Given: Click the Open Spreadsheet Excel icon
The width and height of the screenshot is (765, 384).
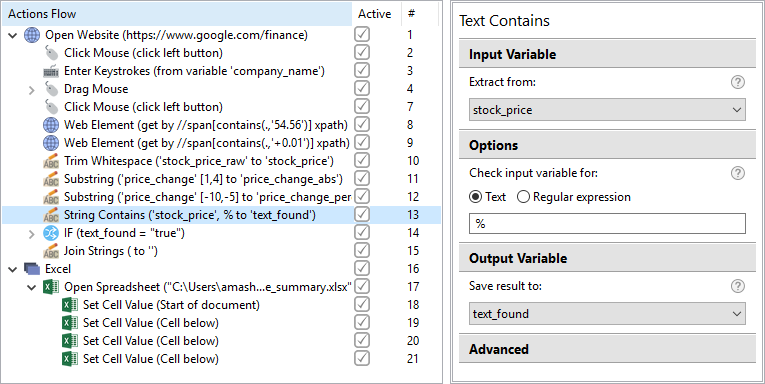Looking at the screenshot, I should coord(51,287).
